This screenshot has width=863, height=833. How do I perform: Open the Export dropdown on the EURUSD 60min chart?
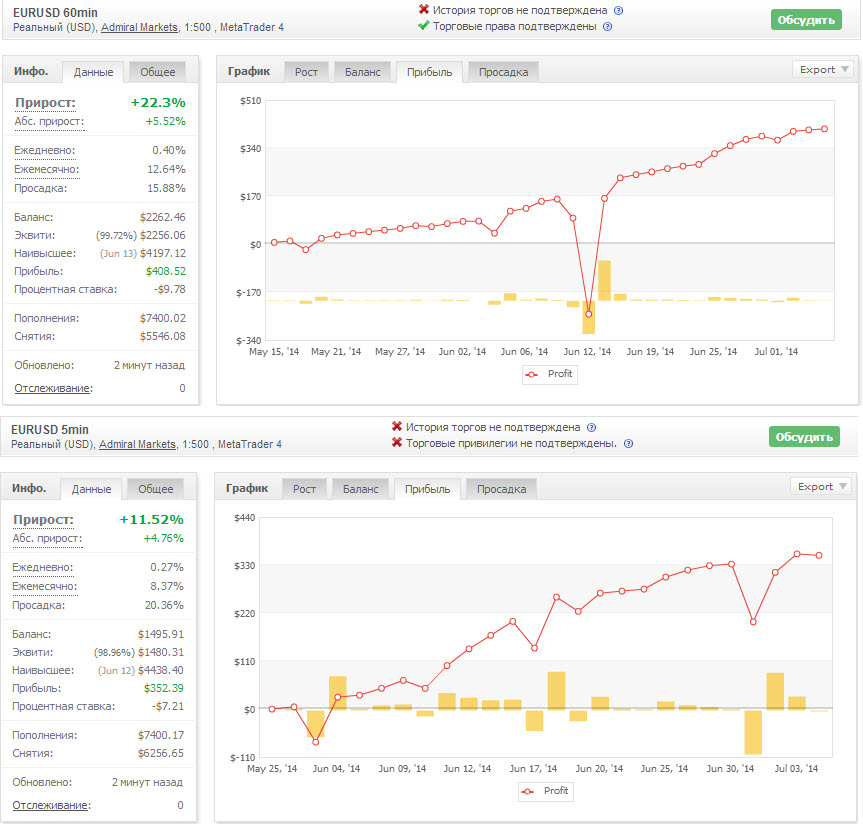coord(823,70)
